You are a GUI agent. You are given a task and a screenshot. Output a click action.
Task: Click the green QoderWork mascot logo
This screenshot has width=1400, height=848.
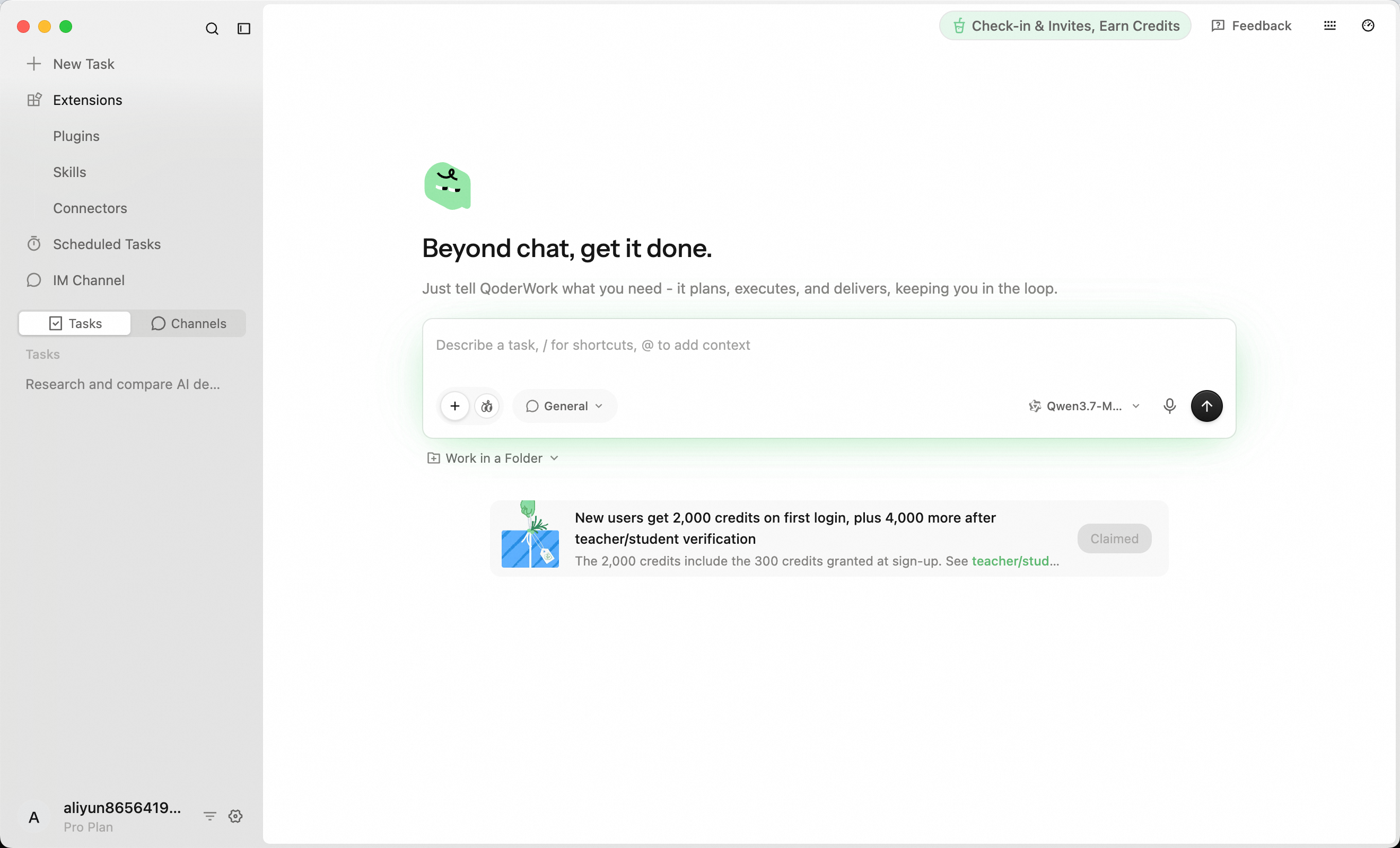coord(448,187)
